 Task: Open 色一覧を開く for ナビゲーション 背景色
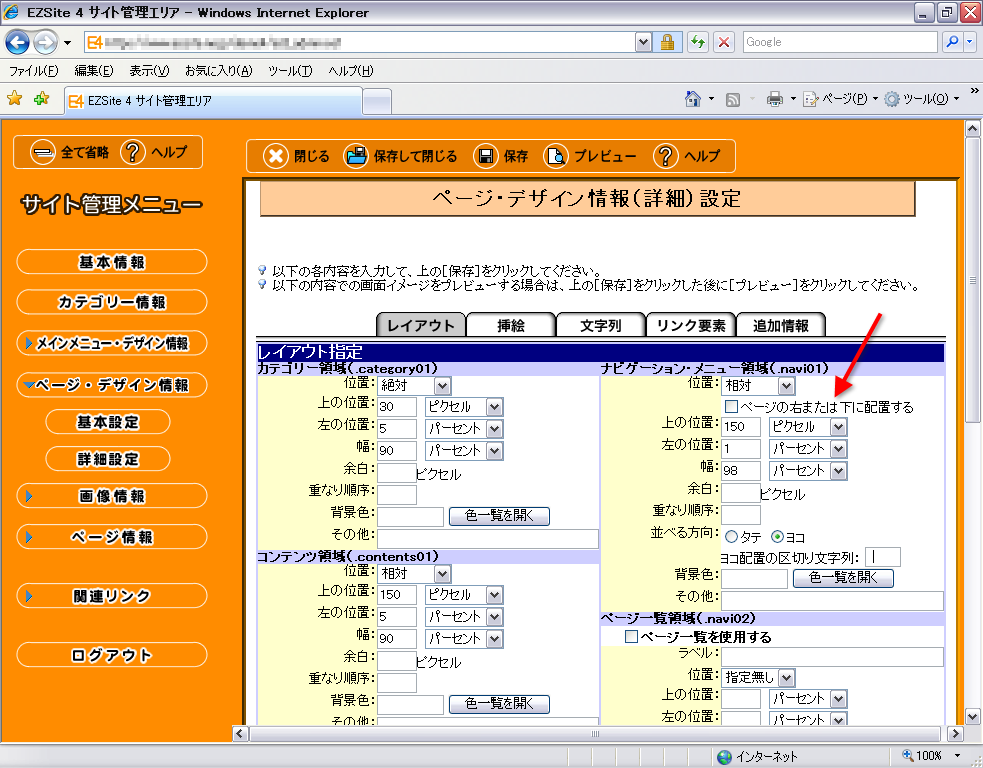coord(843,578)
